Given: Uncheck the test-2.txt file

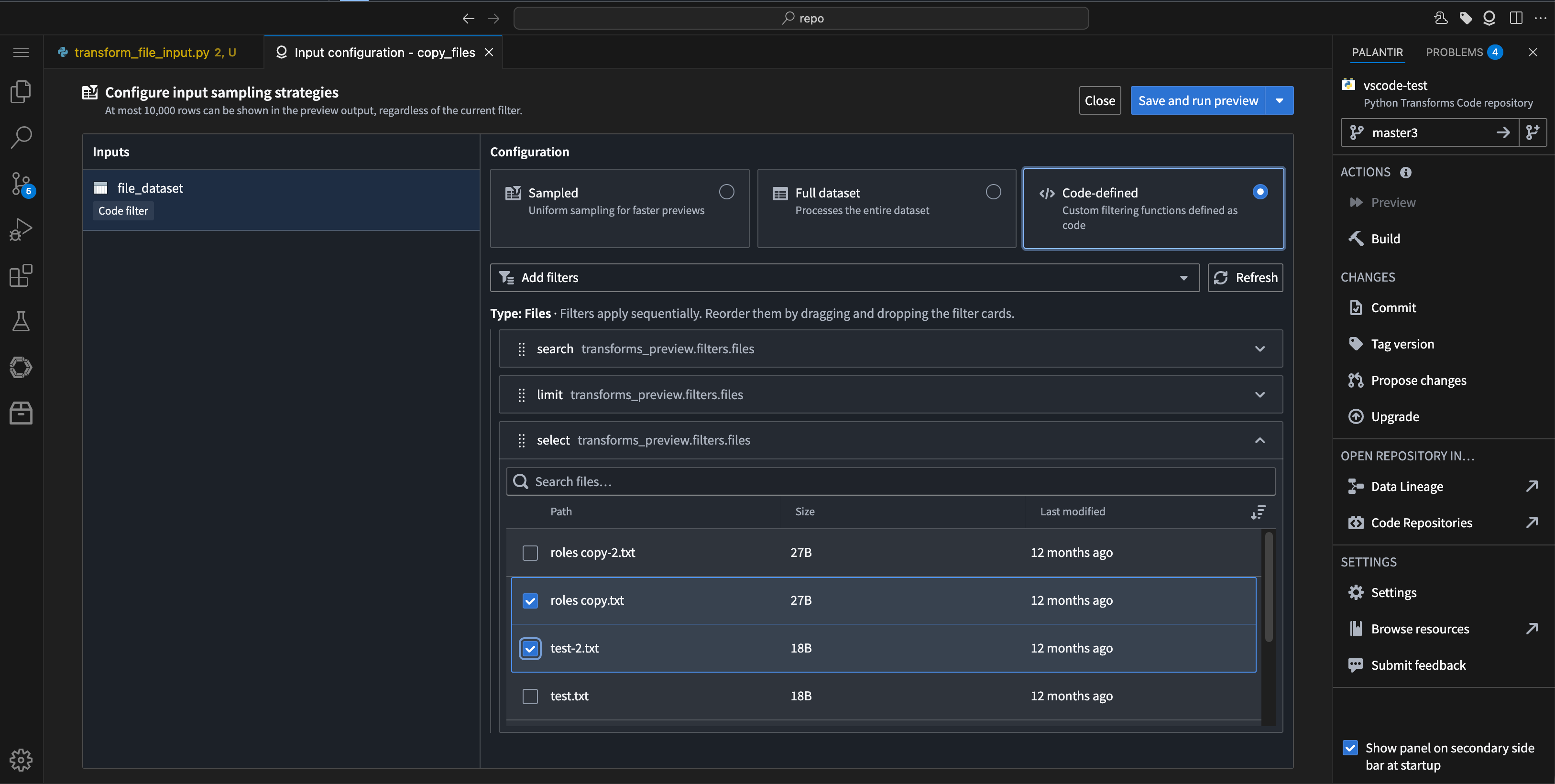Looking at the screenshot, I should tap(530, 648).
